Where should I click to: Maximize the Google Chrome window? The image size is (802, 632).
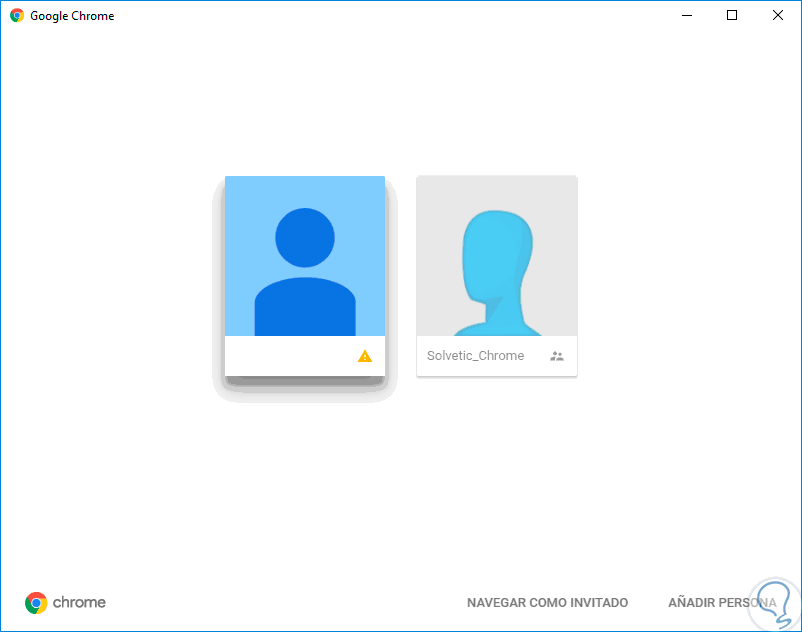click(x=732, y=15)
